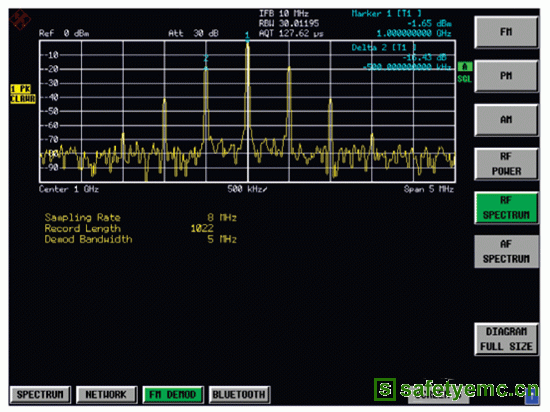Click the CLRWR trace mode label
550x412 pixels.
tap(23, 99)
